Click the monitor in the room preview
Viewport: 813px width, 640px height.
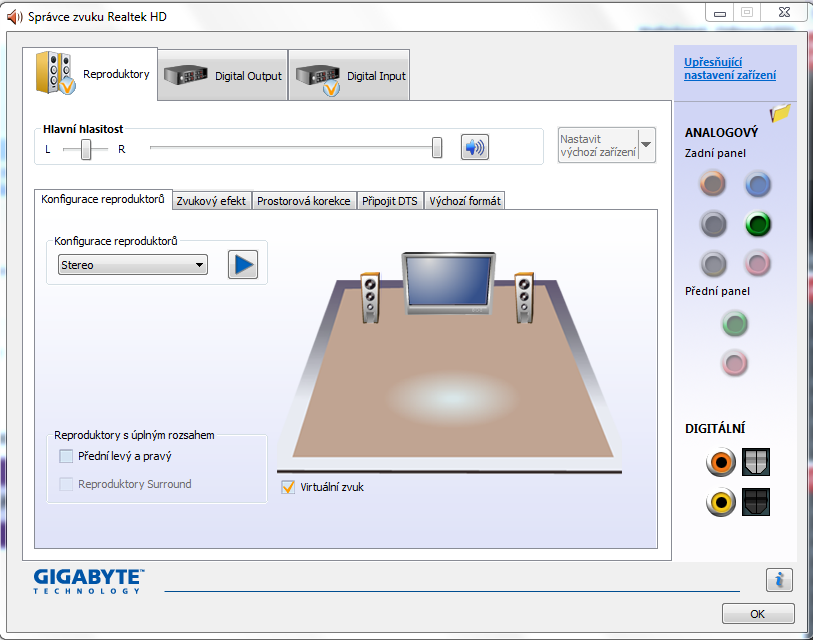click(448, 283)
